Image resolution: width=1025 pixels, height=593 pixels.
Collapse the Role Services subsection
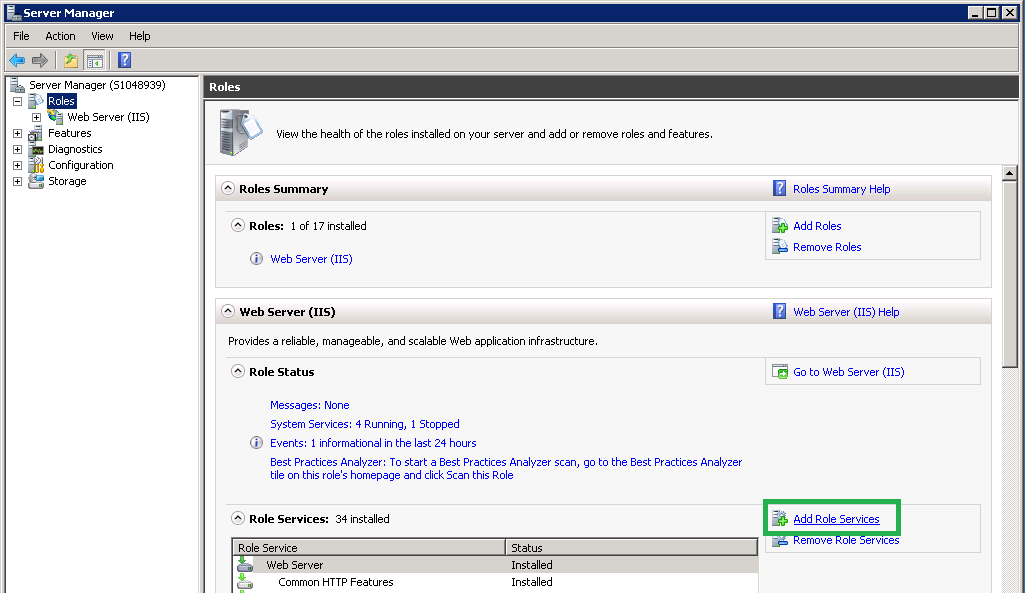coord(238,518)
